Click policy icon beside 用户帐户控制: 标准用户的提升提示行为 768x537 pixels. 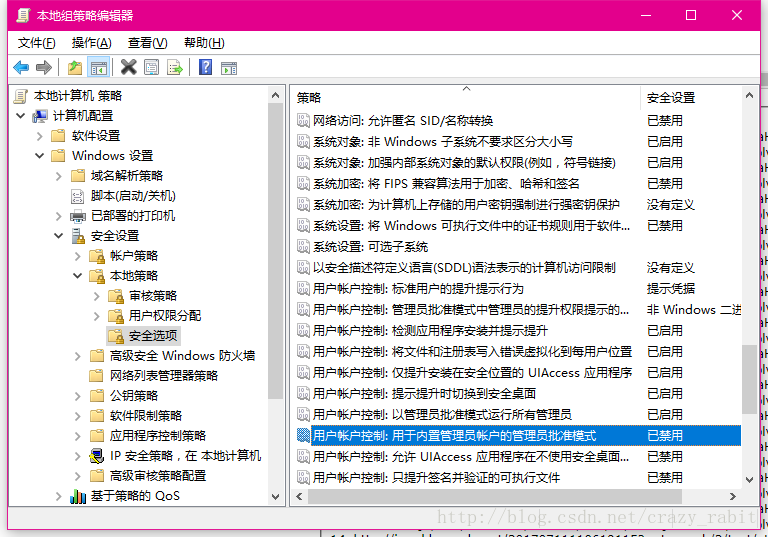pyautogui.click(x=303, y=288)
